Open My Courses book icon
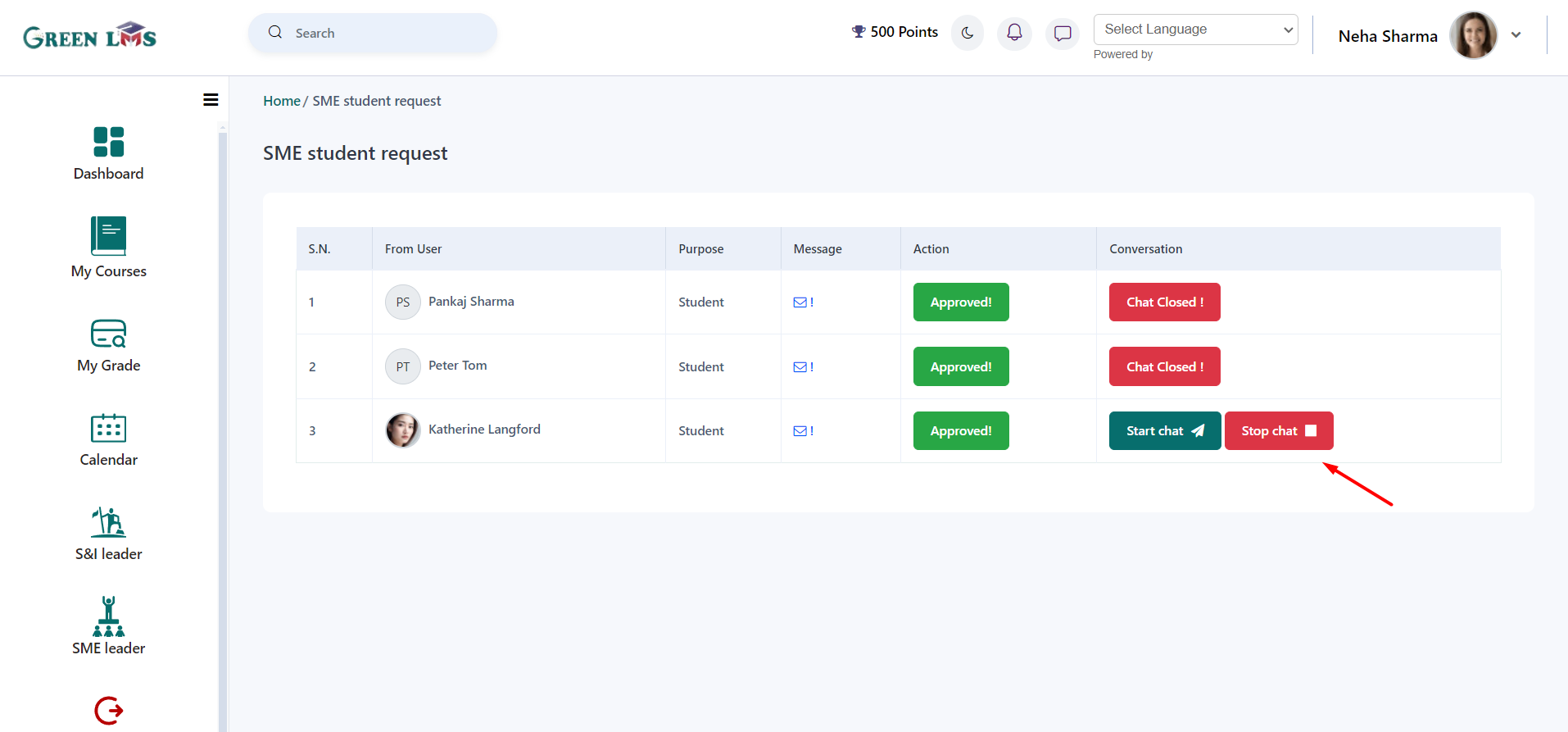The height and width of the screenshot is (732, 1568). coord(109,236)
